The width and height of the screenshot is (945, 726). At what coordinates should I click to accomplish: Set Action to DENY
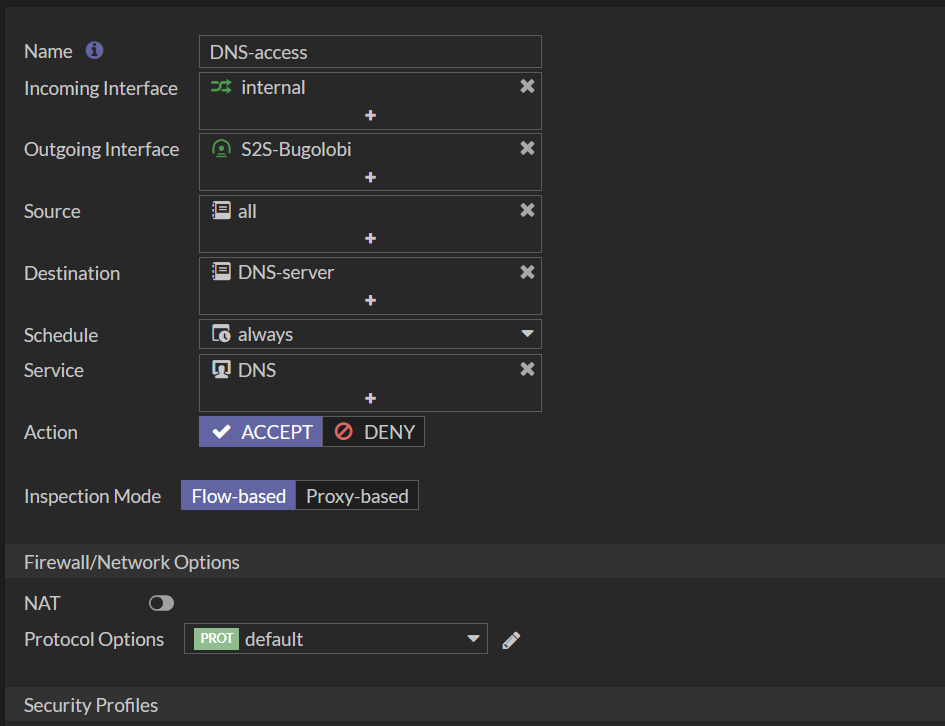tap(374, 432)
